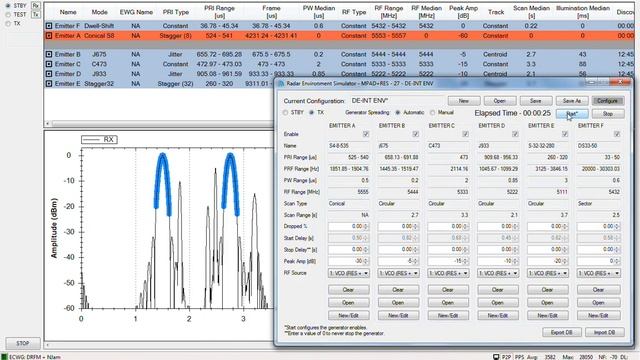Open a file for Emitter E
Screen dimensions: 640x360
[548, 303]
